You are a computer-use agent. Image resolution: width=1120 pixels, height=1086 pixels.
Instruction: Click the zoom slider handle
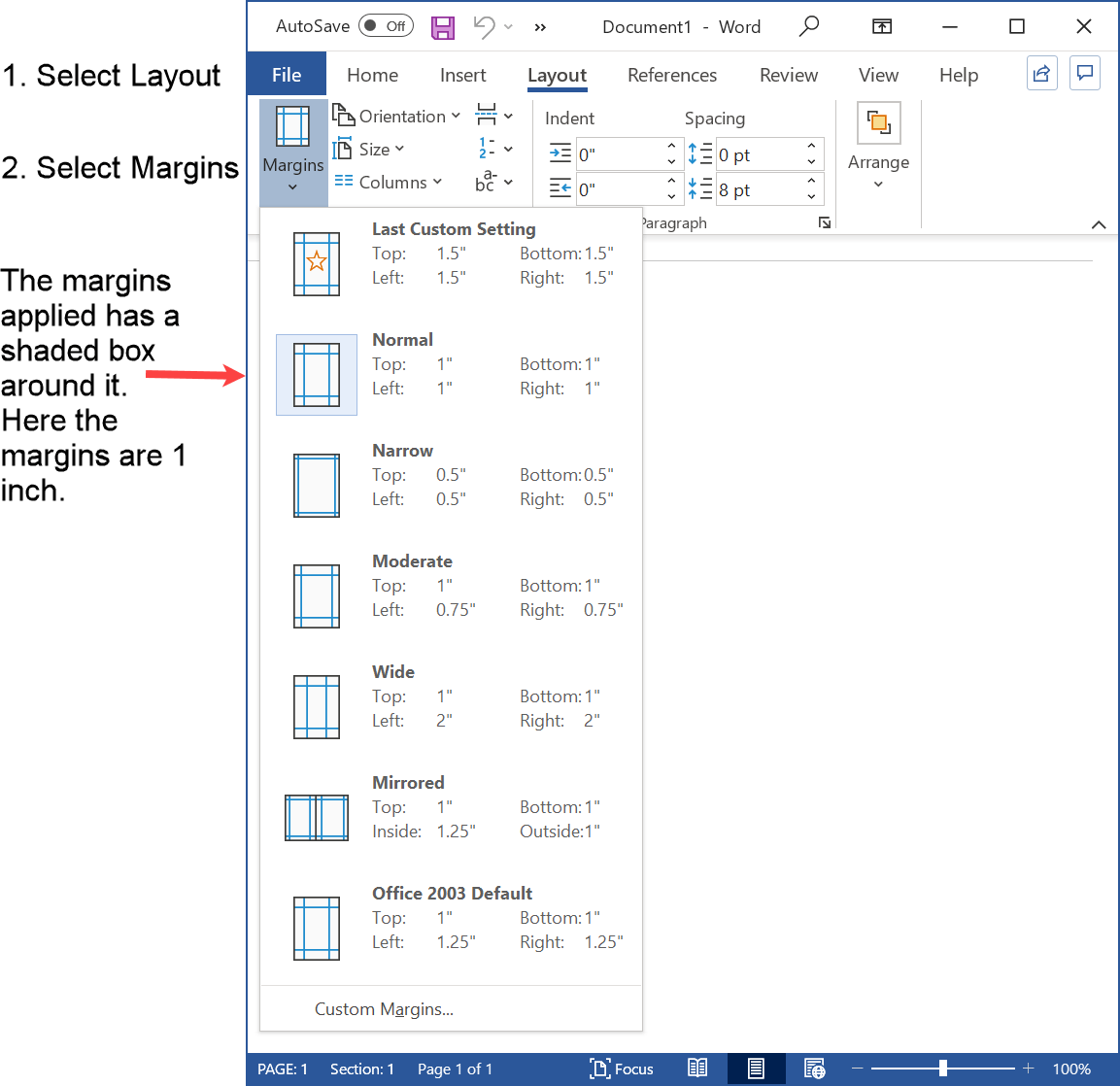point(943,1069)
